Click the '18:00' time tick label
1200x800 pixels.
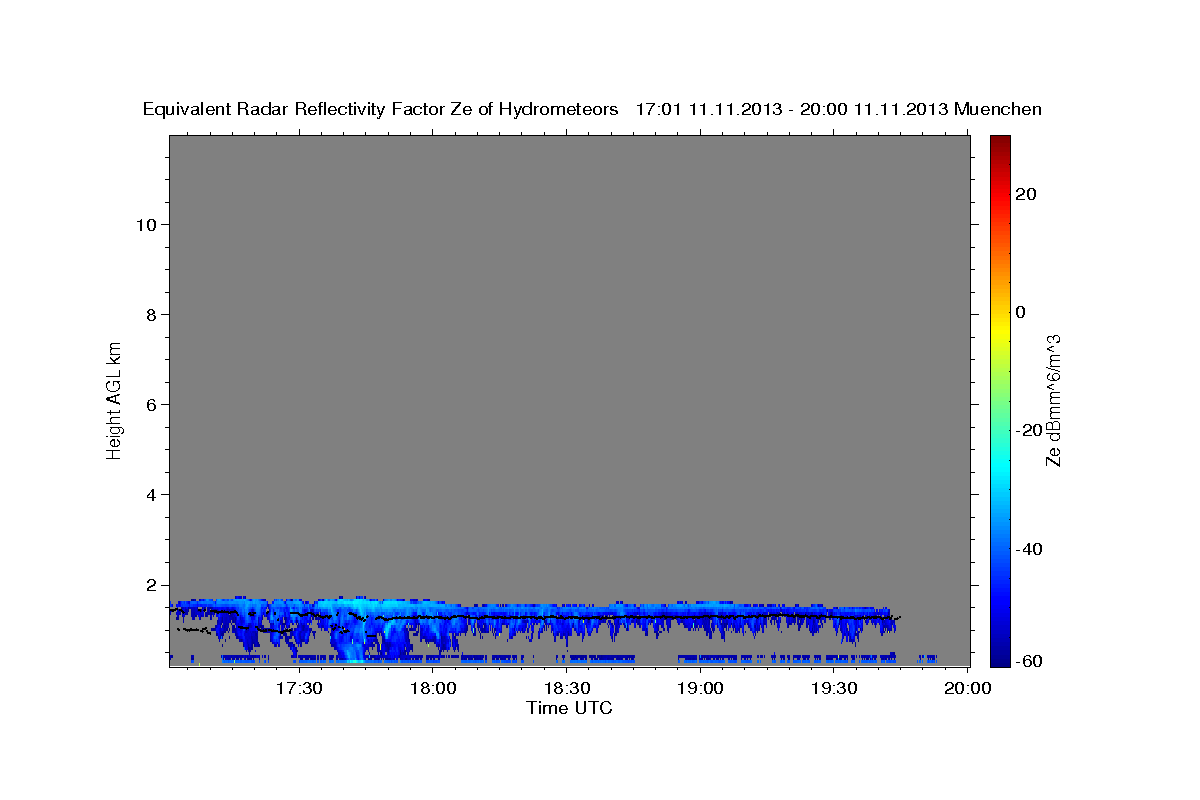point(434,689)
